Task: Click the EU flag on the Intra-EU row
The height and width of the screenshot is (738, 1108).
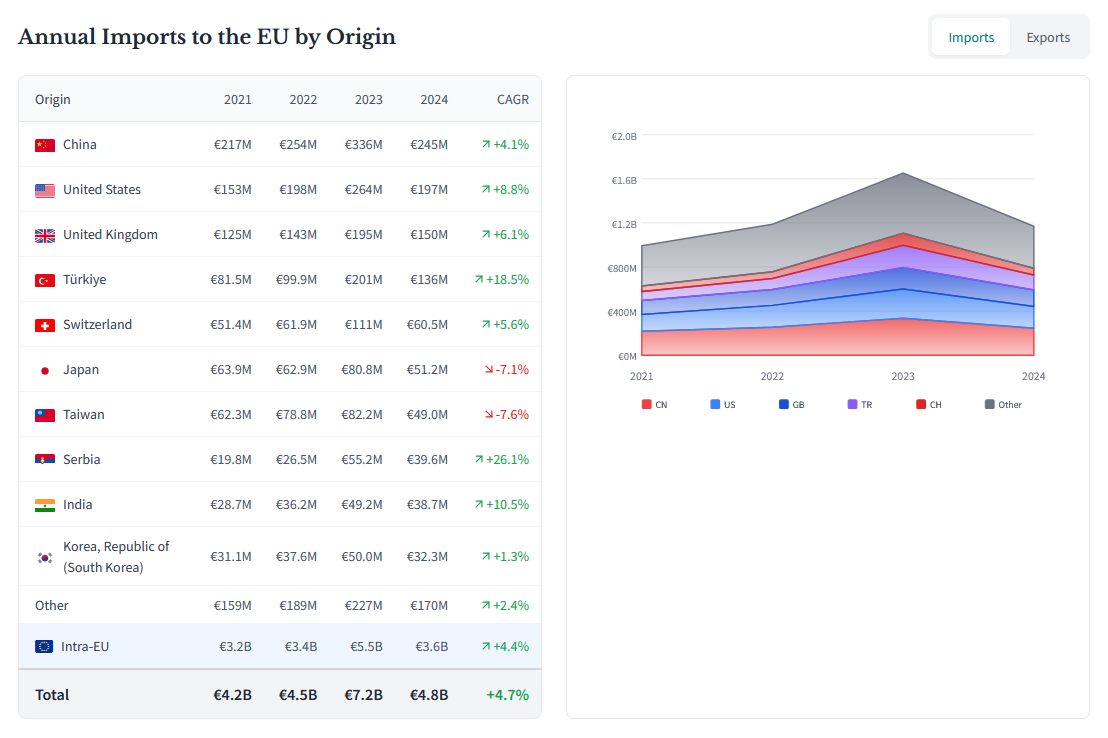Action: pyautogui.click(x=44, y=646)
